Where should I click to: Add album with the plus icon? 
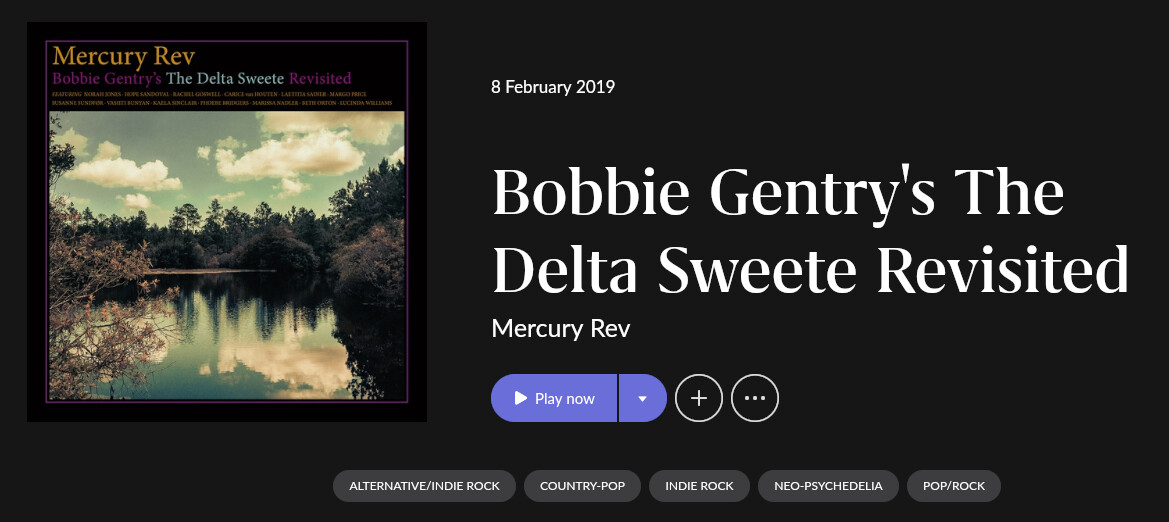pyautogui.click(x=699, y=398)
